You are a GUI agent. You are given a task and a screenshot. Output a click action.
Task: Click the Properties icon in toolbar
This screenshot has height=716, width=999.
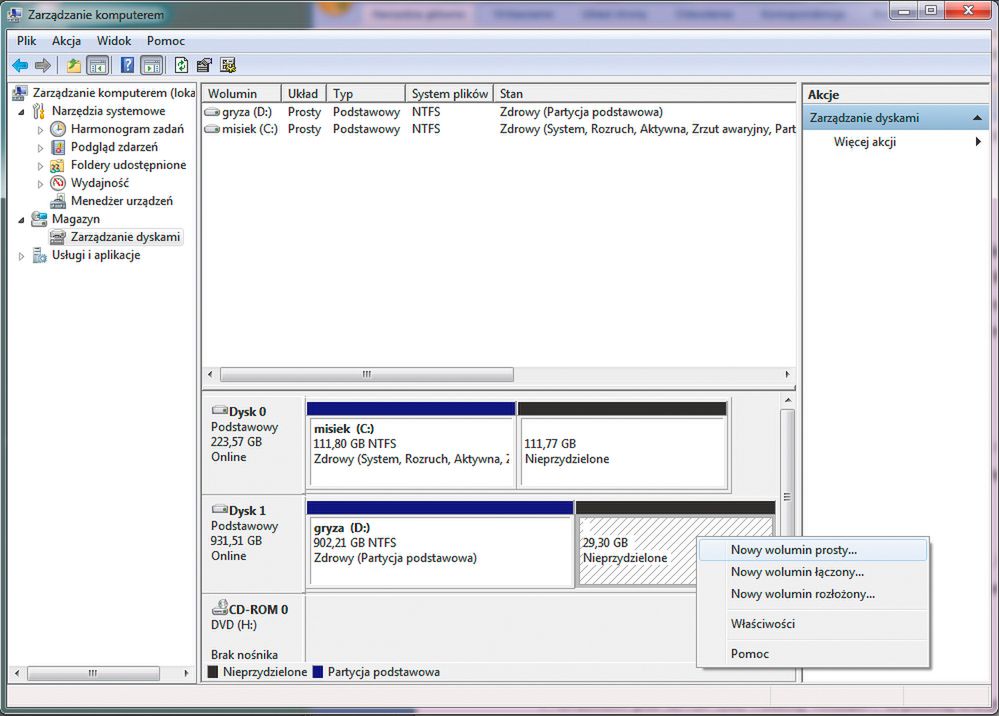coord(205,65)
